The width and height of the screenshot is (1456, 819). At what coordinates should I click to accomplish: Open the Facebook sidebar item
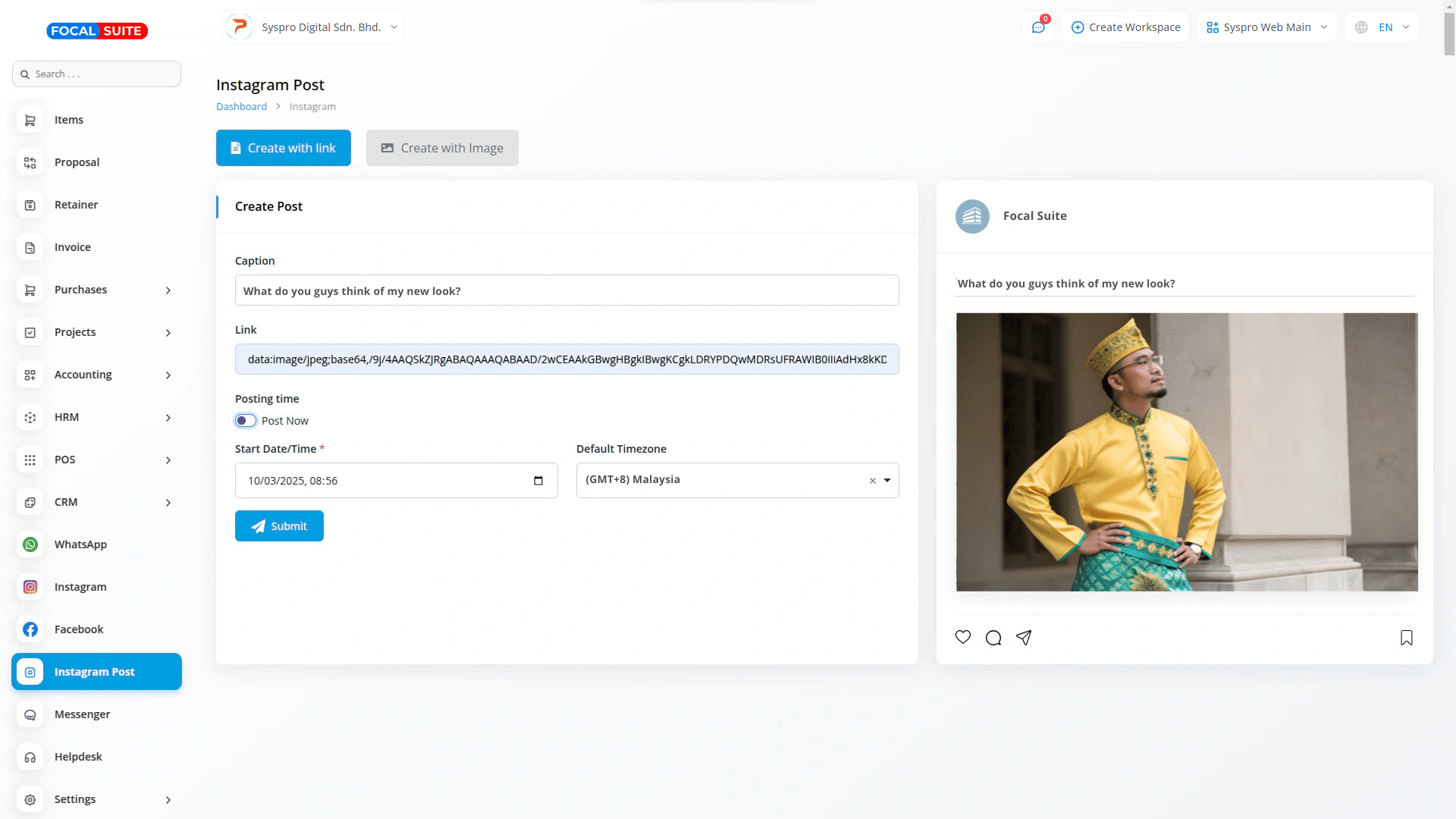click(x=79, y=629)
